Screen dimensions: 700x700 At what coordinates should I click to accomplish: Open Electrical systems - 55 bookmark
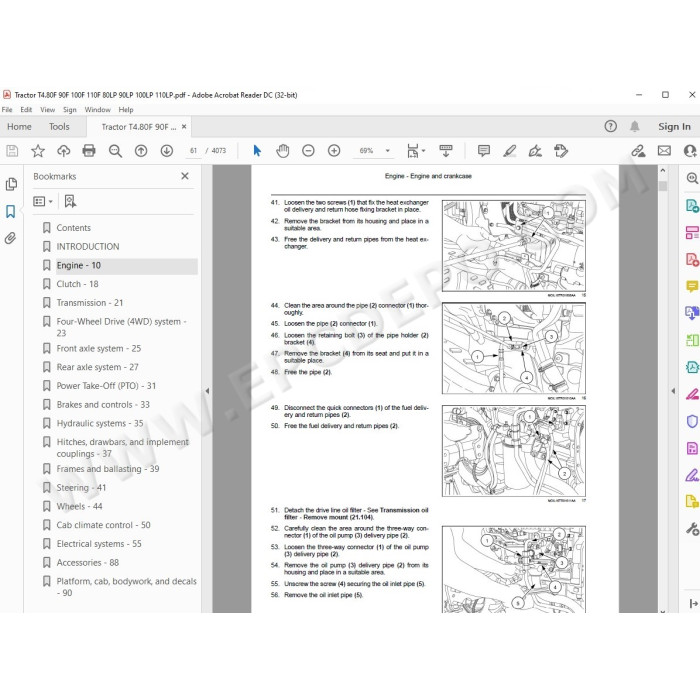pyautogui.click(x=99, y=544)
